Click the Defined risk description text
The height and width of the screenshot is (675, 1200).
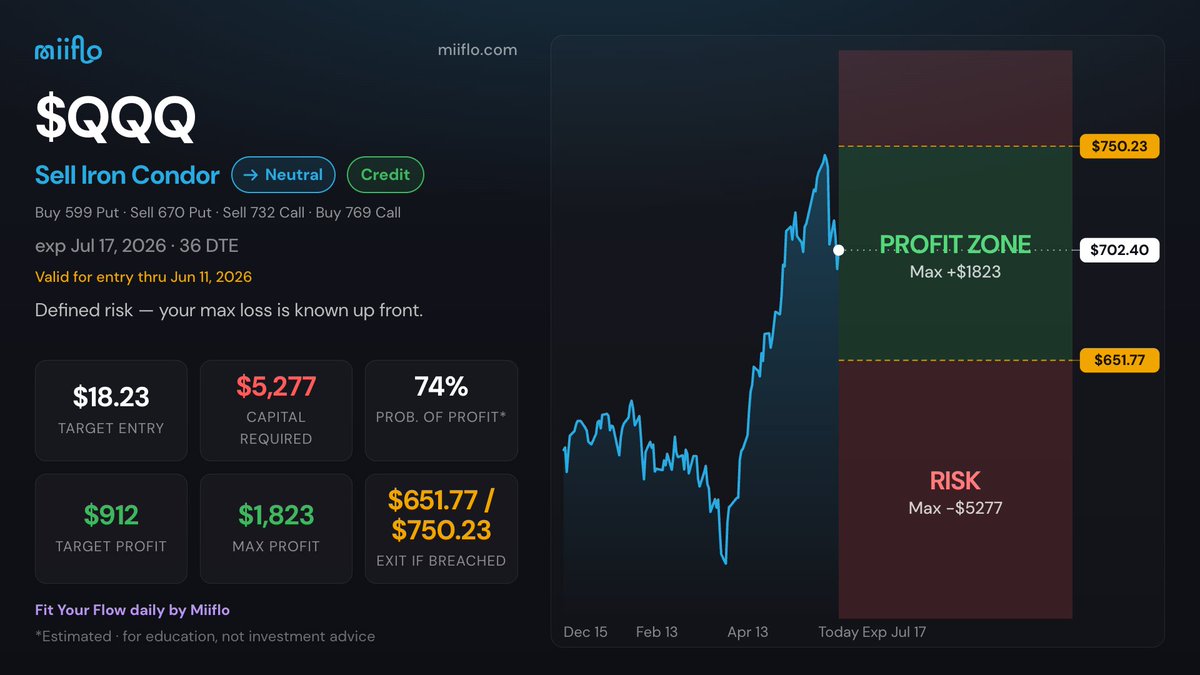point(229,310)
